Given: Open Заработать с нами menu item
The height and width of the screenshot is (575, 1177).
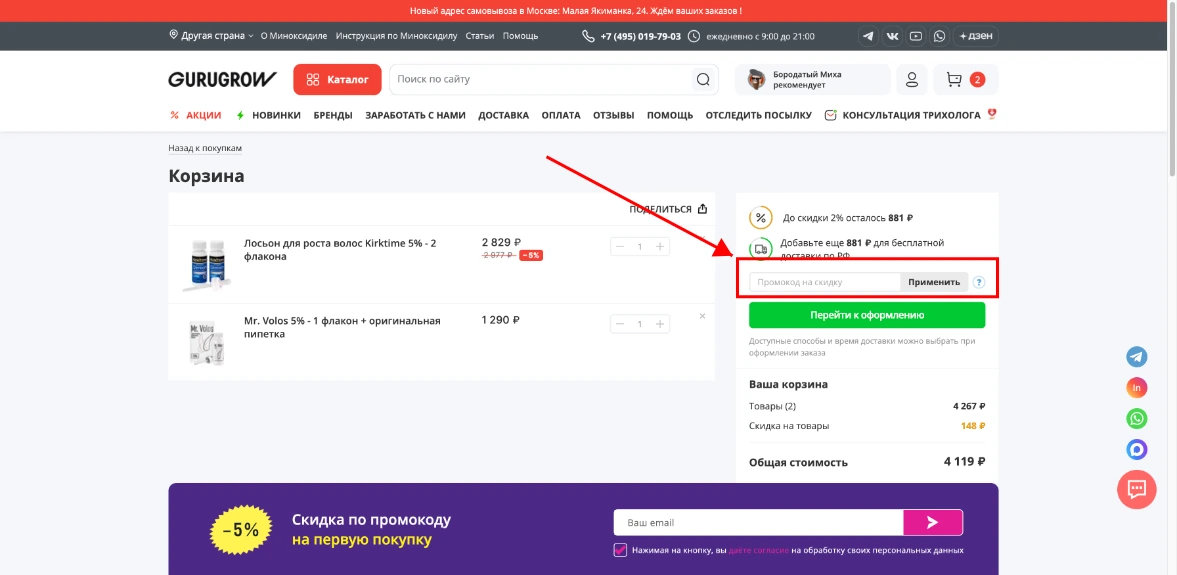Looking at the screenshot, I should tap(415, 116).
